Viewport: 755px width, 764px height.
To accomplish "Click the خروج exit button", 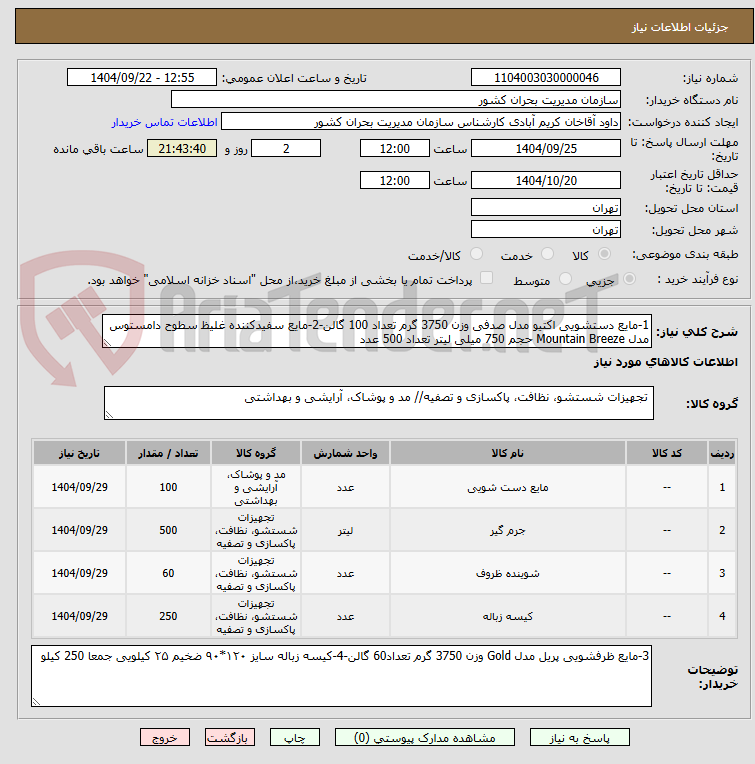I will point(165,738).
